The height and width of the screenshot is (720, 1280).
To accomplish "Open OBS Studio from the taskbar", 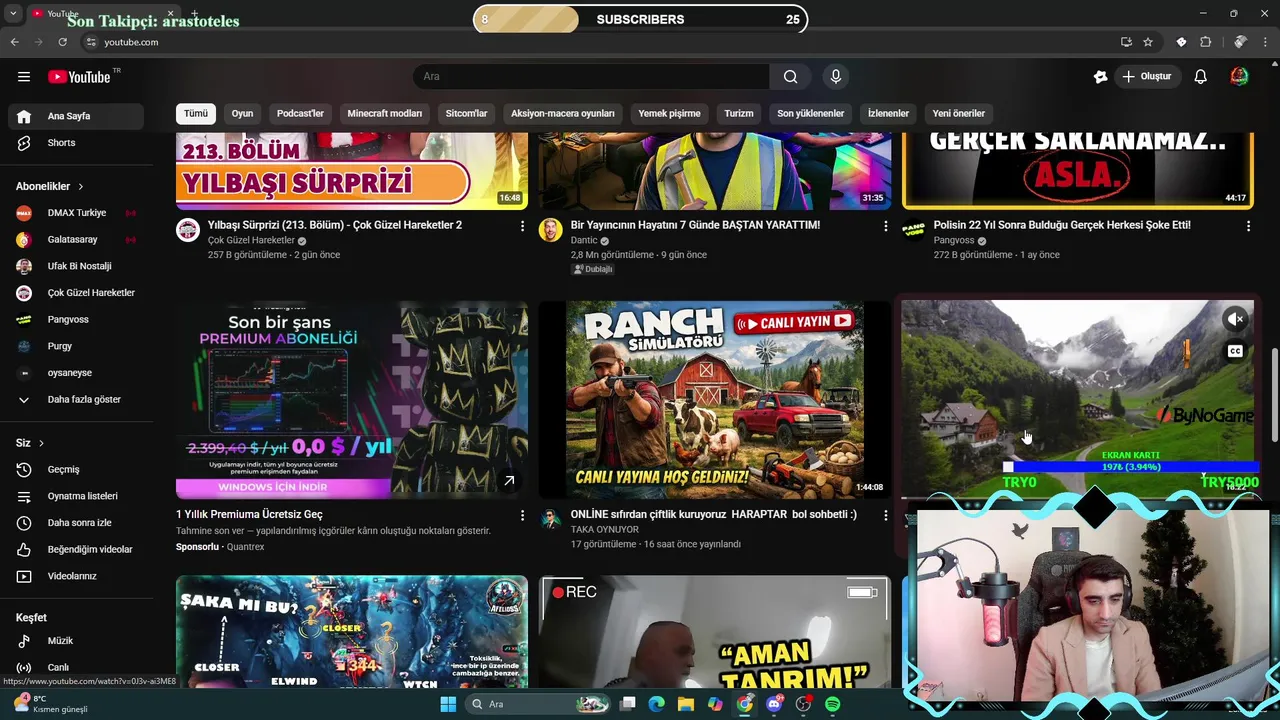I will click(x=803, y=704).
